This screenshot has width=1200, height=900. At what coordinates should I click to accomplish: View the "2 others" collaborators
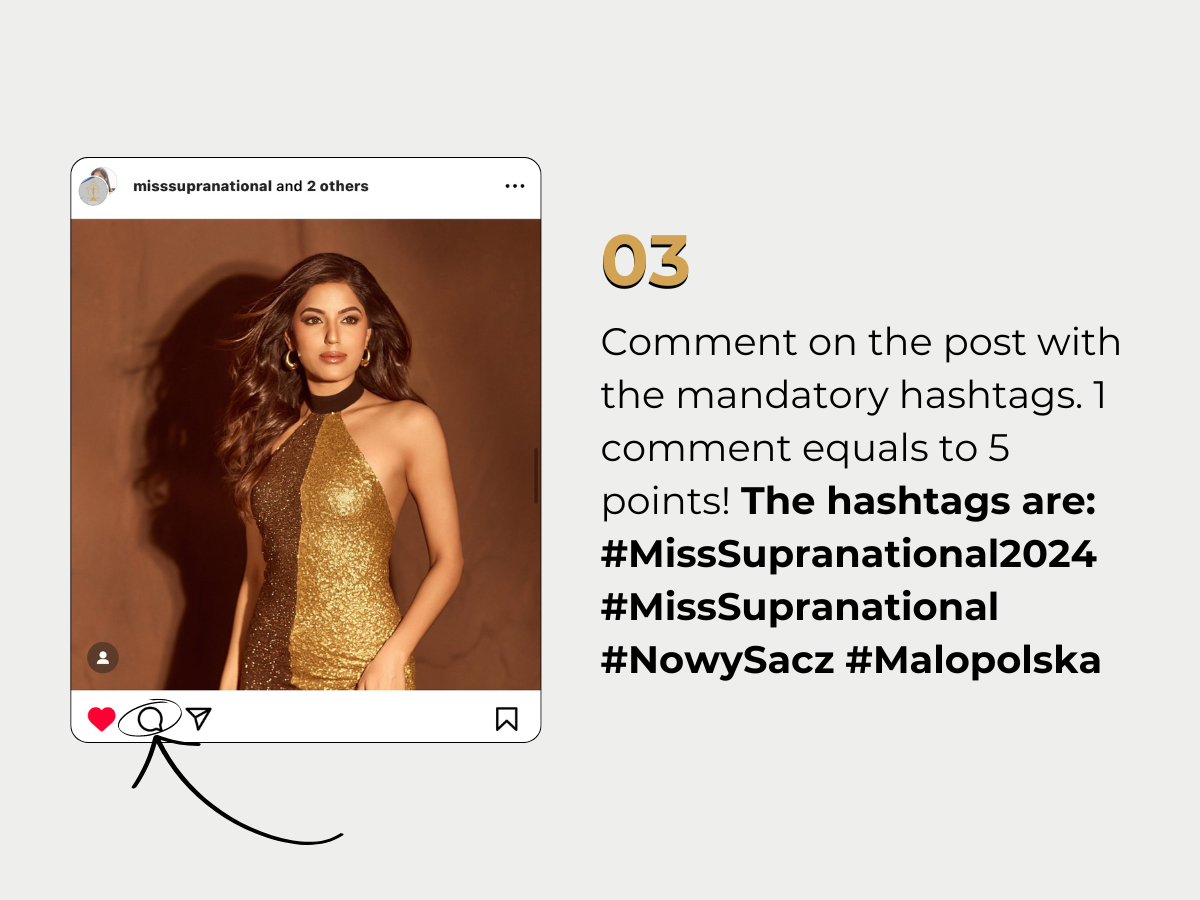coord(337,186)
